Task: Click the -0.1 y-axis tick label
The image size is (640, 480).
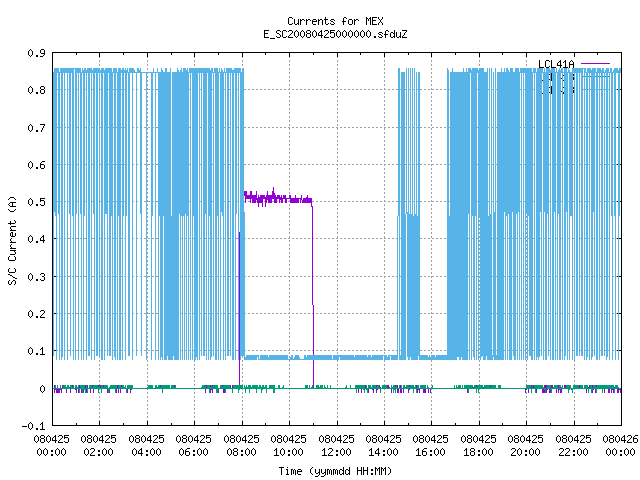Action: (x=33, y=426)
